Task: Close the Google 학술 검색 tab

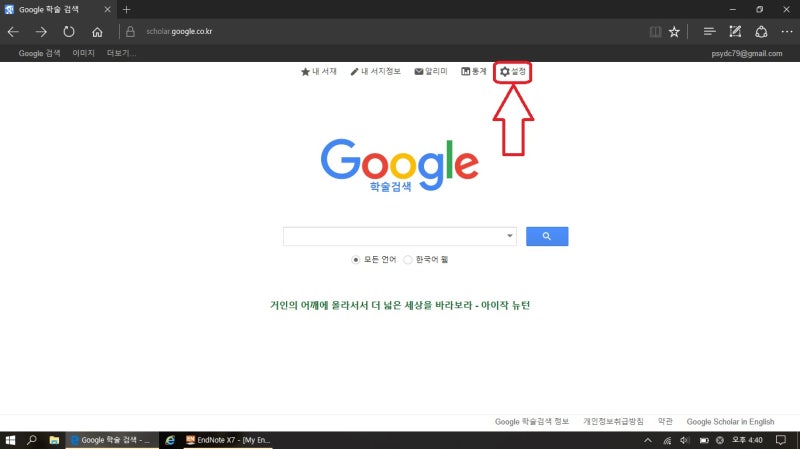Action: (x=107, y=9)
